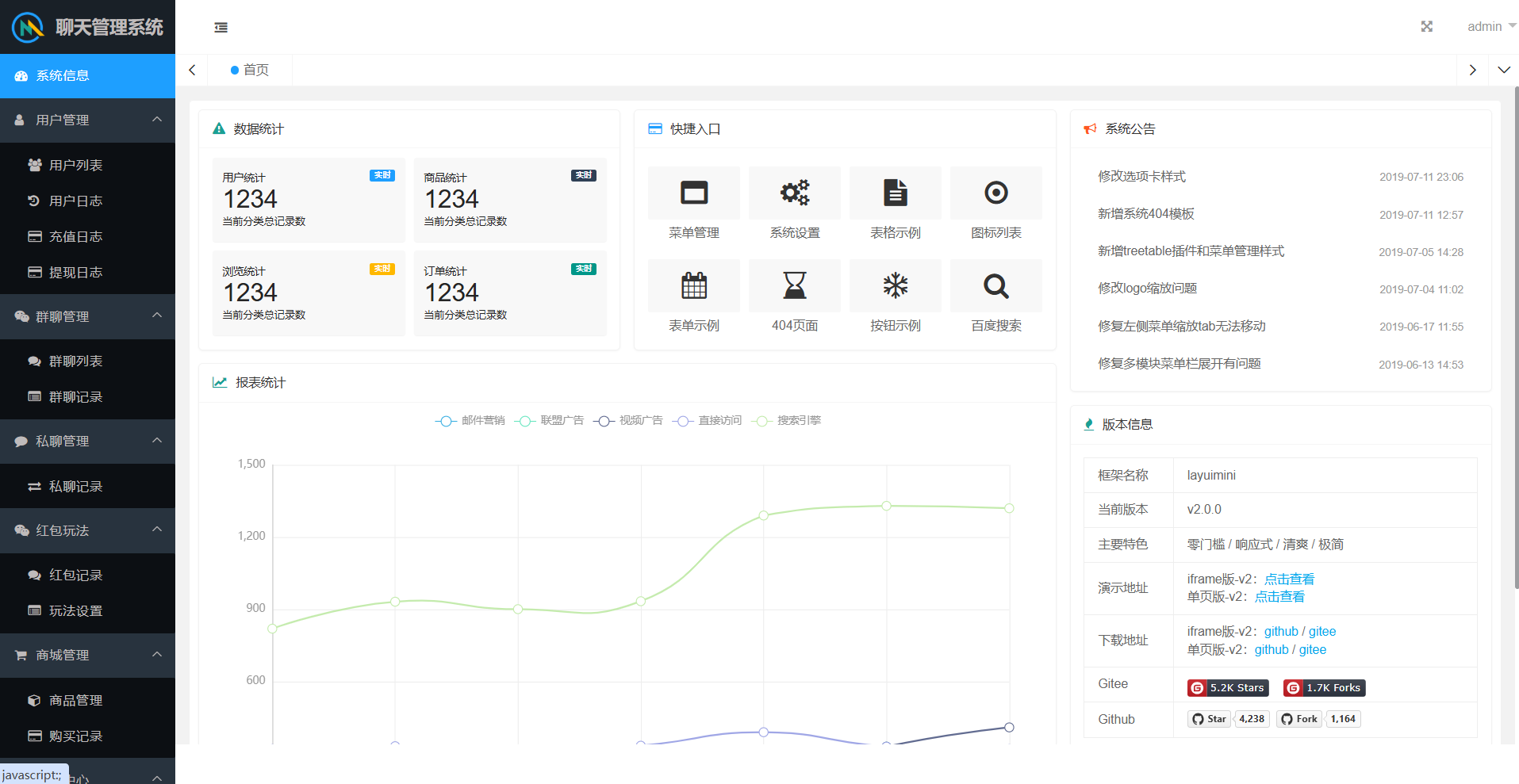Toggle 视频广告 legend item in chart
The height and width of the screenshot is (784, 1519).
(628, 421)
